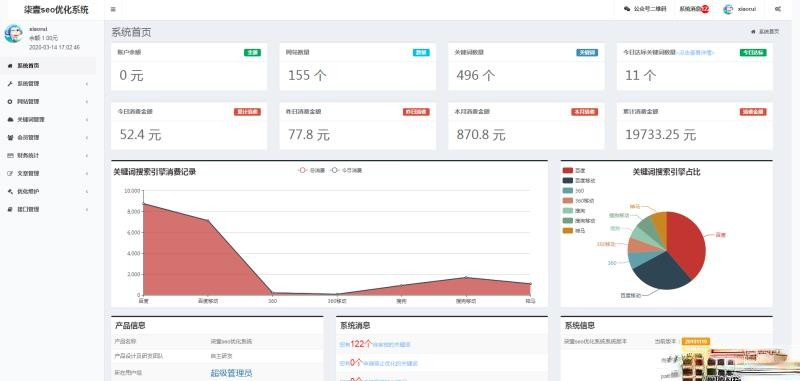Expand 文章管理 using its arrow
The image size is (800, 381).
(87, 173)
